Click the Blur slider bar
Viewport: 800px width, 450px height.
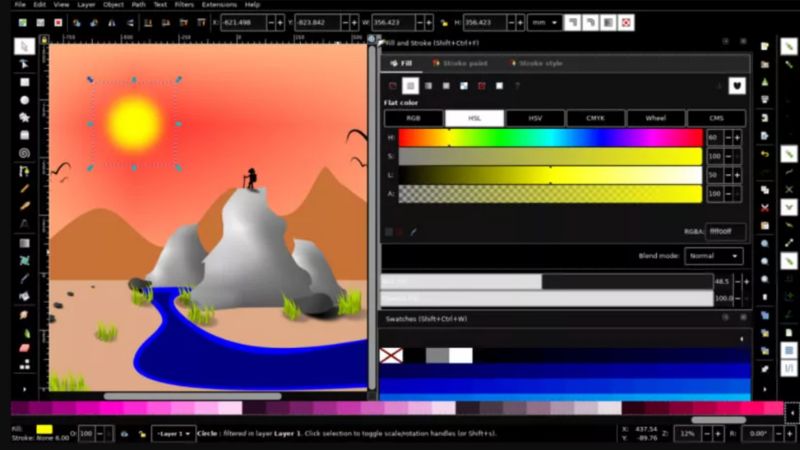click(547, 281)
